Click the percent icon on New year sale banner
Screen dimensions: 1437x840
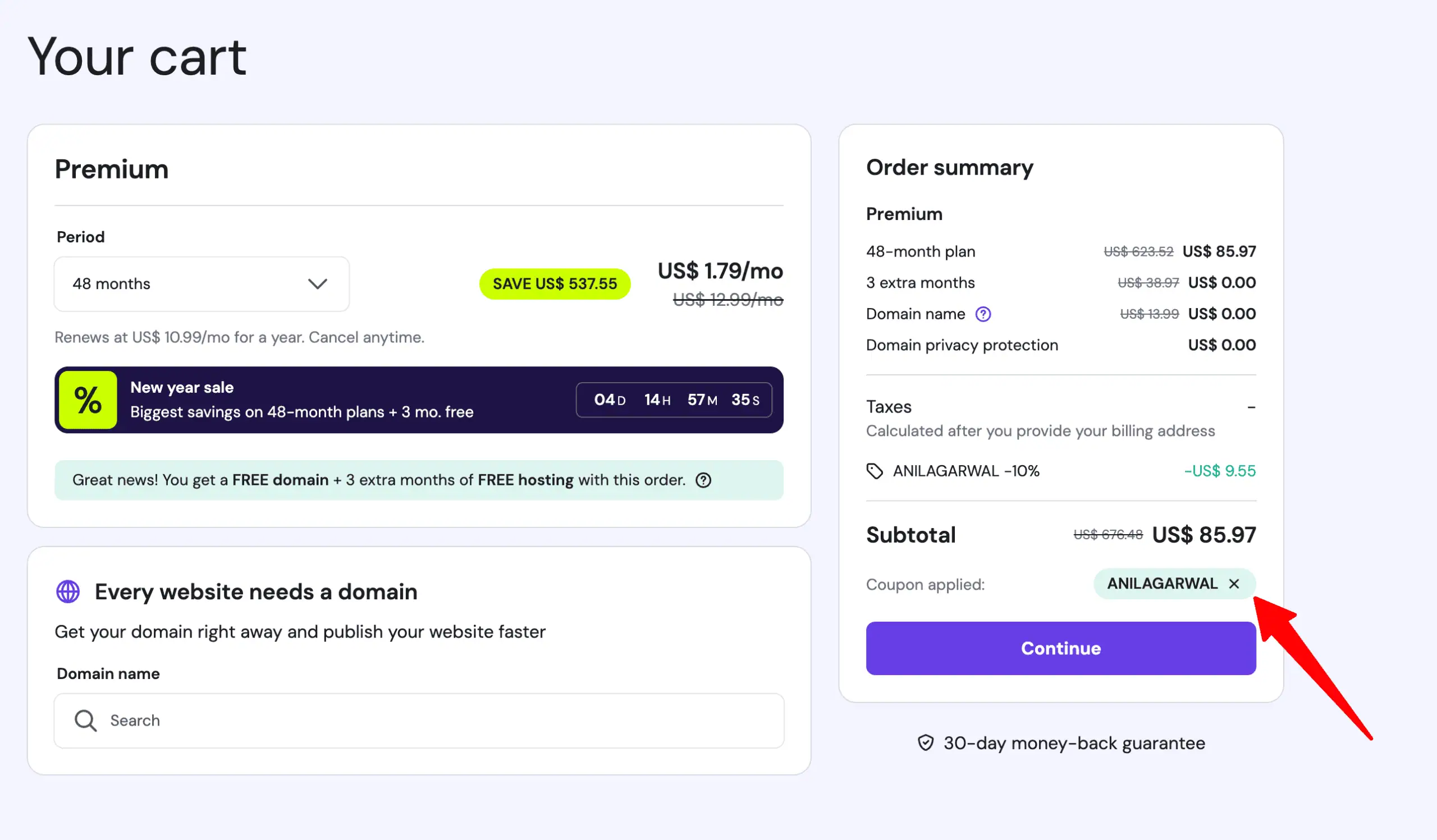[86, 400]
